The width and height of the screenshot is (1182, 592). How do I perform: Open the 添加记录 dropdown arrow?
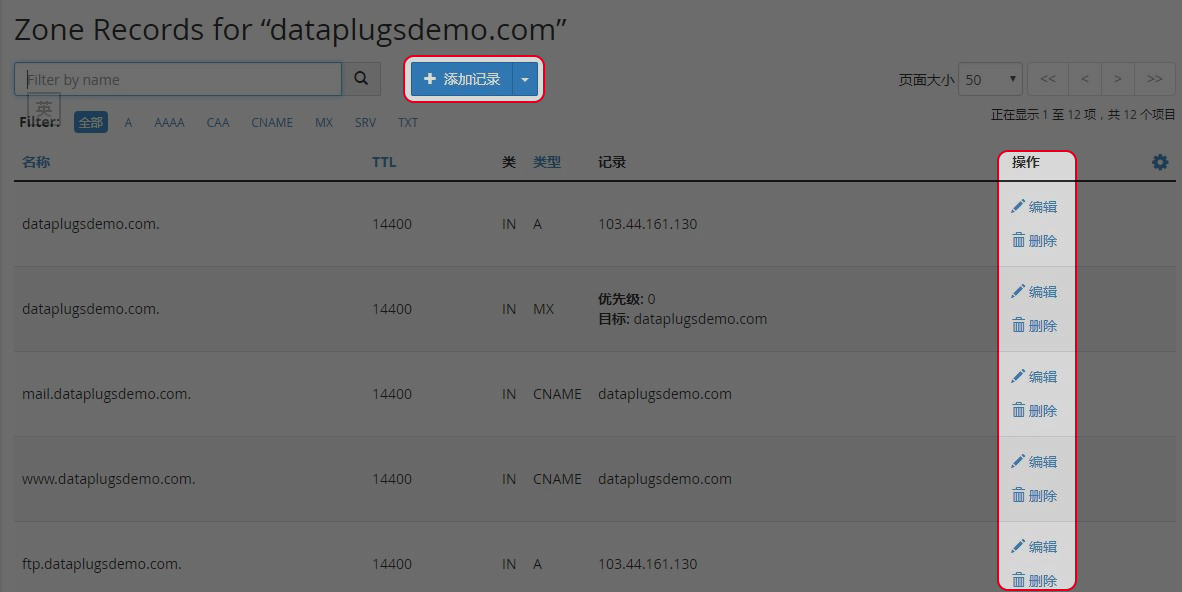coord(525,78)
